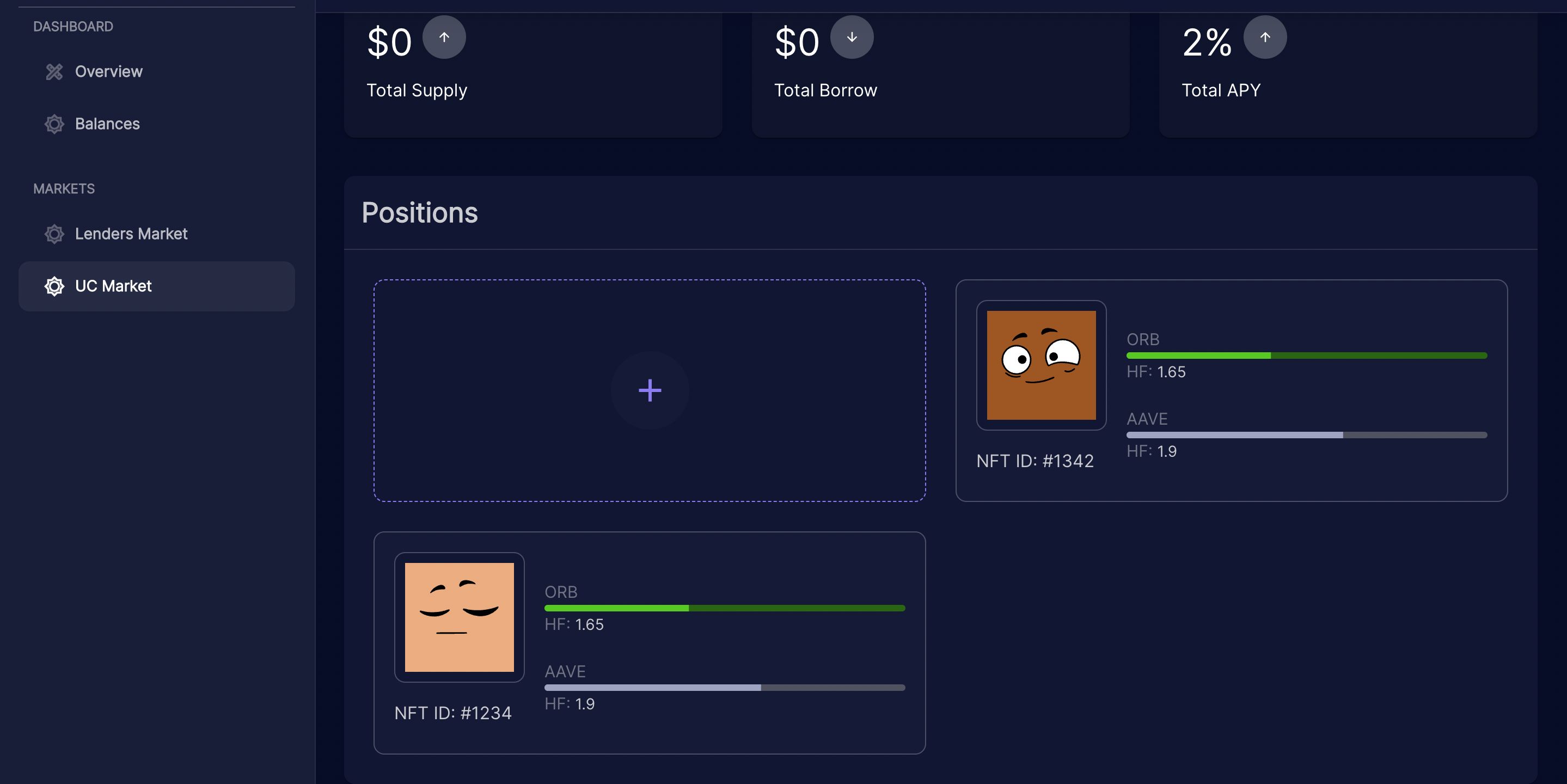Click the Total APY upward arrow icon

(1264, 37)
